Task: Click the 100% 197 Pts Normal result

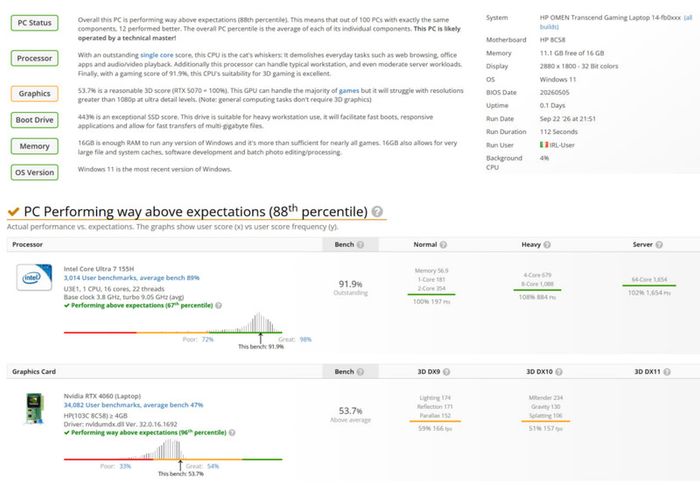Action: pos(431,302)
